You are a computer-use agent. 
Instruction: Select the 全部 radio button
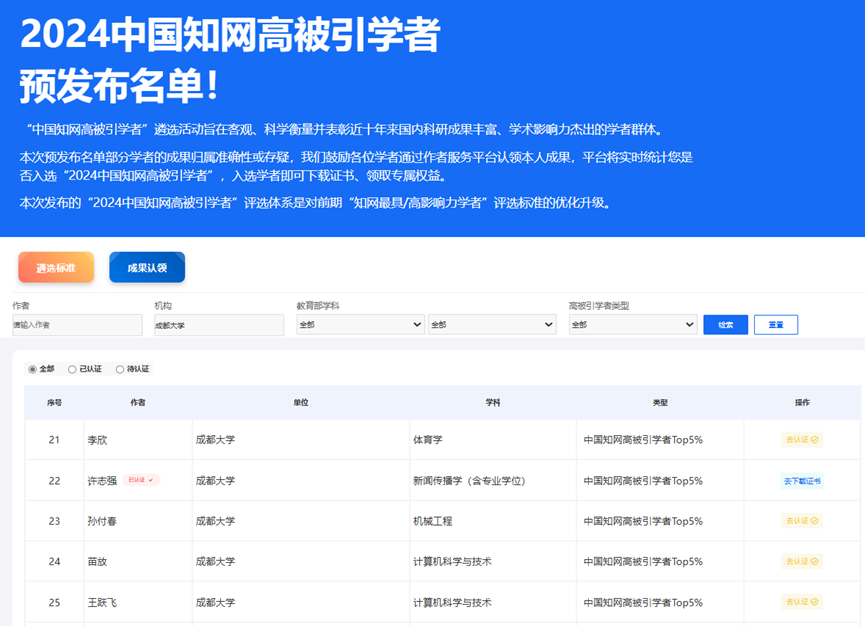coord(33,369)
